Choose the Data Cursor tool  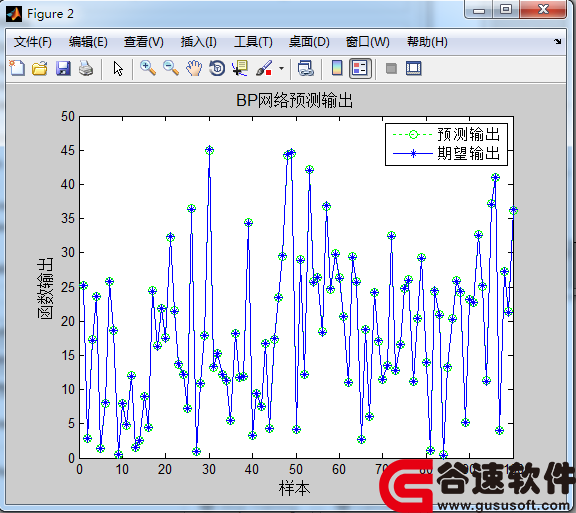click(240, 68)
